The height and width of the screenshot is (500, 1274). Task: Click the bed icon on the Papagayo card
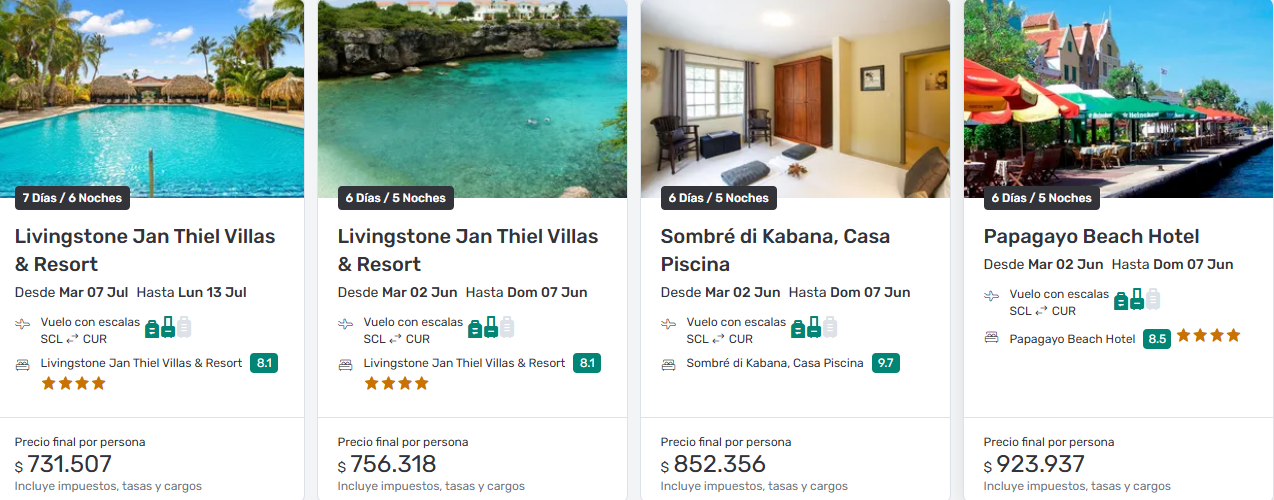pyautogui.click(x=991, y=338)
